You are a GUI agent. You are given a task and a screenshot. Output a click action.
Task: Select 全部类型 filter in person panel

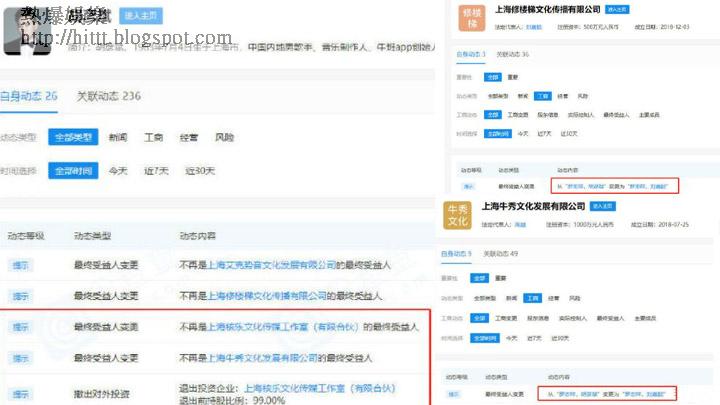click(73, 137)
